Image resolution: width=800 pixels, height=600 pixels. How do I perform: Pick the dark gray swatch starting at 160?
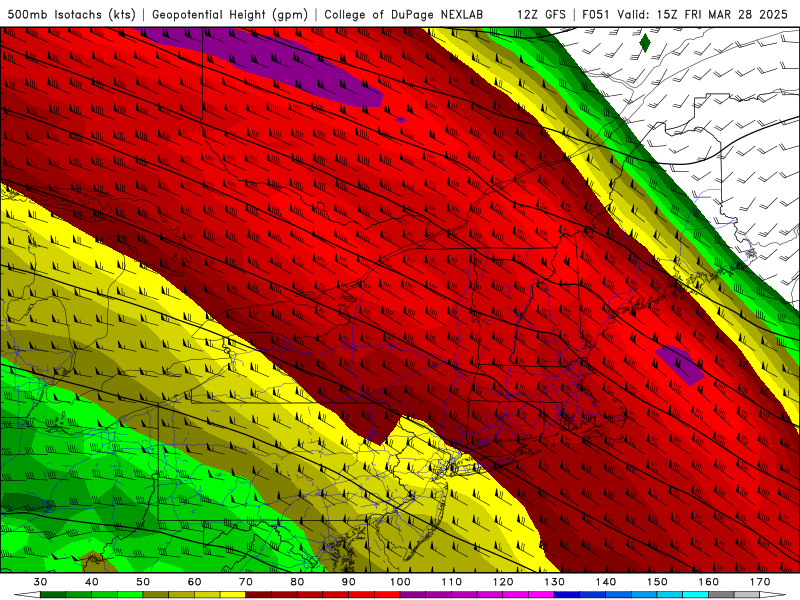[721, 595]
